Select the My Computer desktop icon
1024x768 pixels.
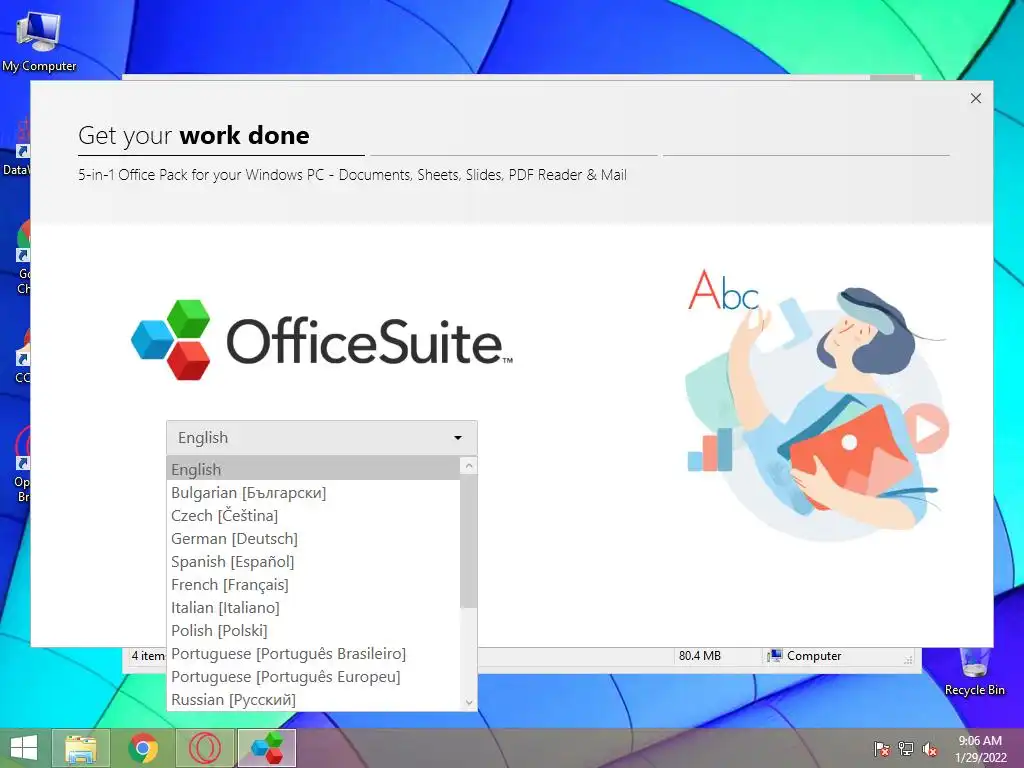point(39,42)
